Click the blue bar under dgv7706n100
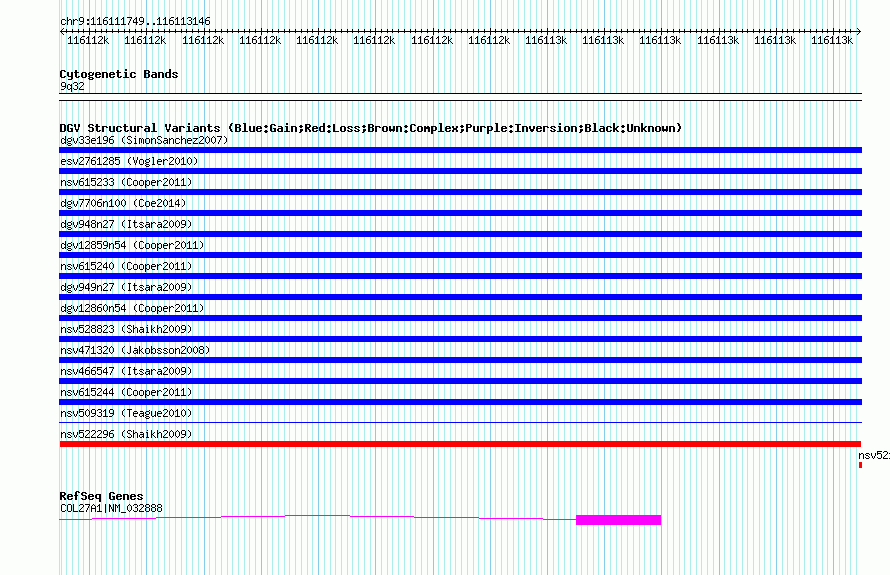Viewport: 890px width, 575px height. [x=460, y=213]
